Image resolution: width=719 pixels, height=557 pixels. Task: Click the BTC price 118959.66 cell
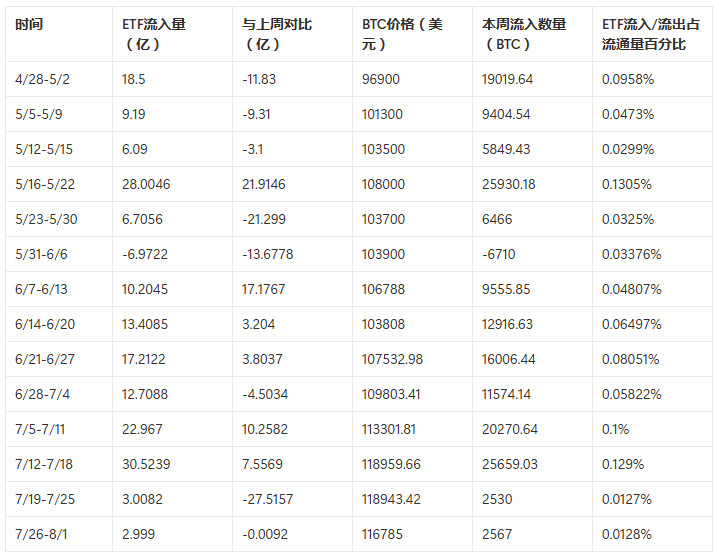tap(392, 464)
